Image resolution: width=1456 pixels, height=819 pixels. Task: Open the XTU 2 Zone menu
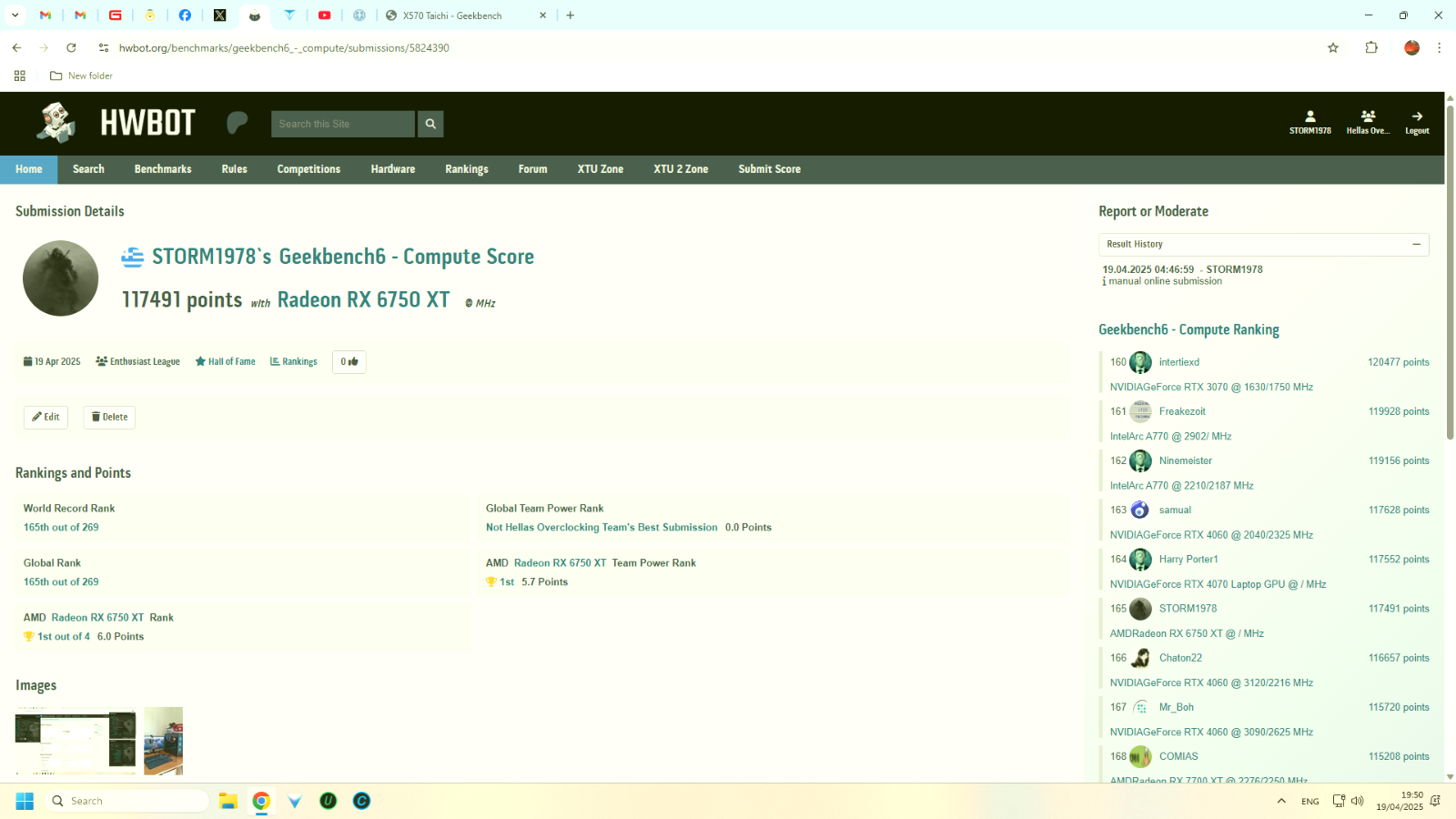(681, 169)
